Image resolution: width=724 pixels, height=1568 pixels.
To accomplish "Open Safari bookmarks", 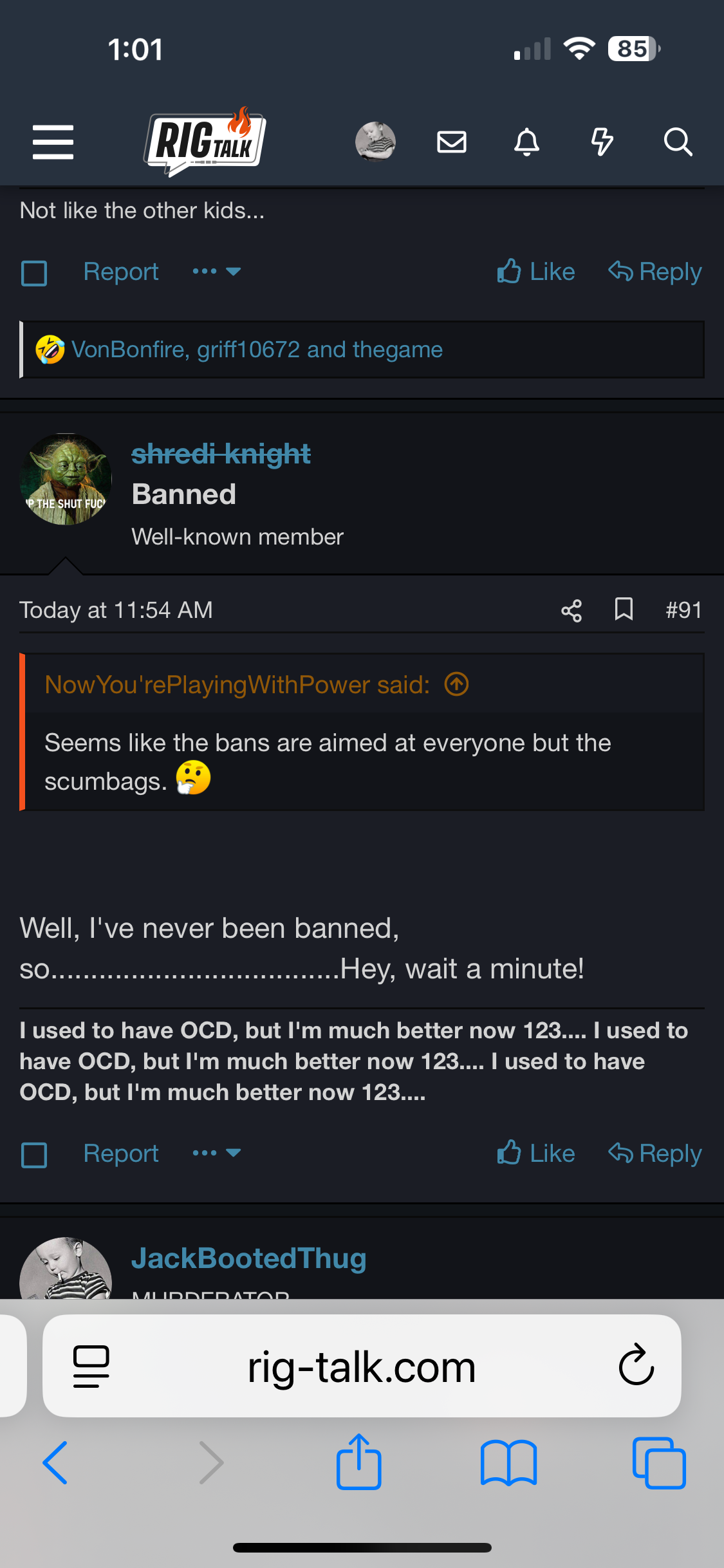I will tap(508, 1462).
